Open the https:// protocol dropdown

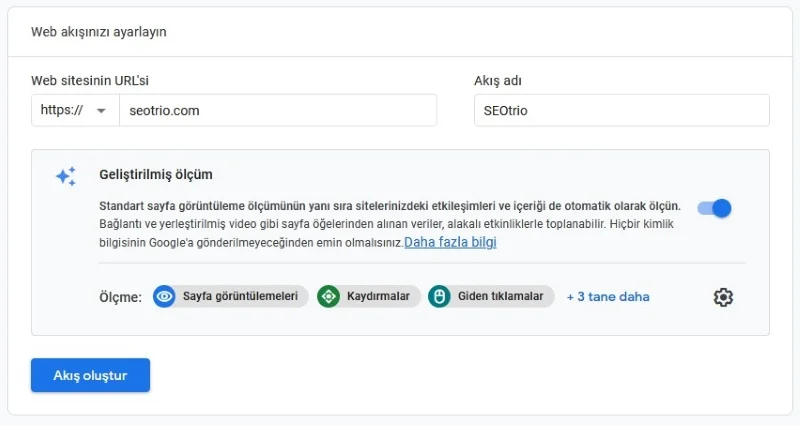click(74, 111)
